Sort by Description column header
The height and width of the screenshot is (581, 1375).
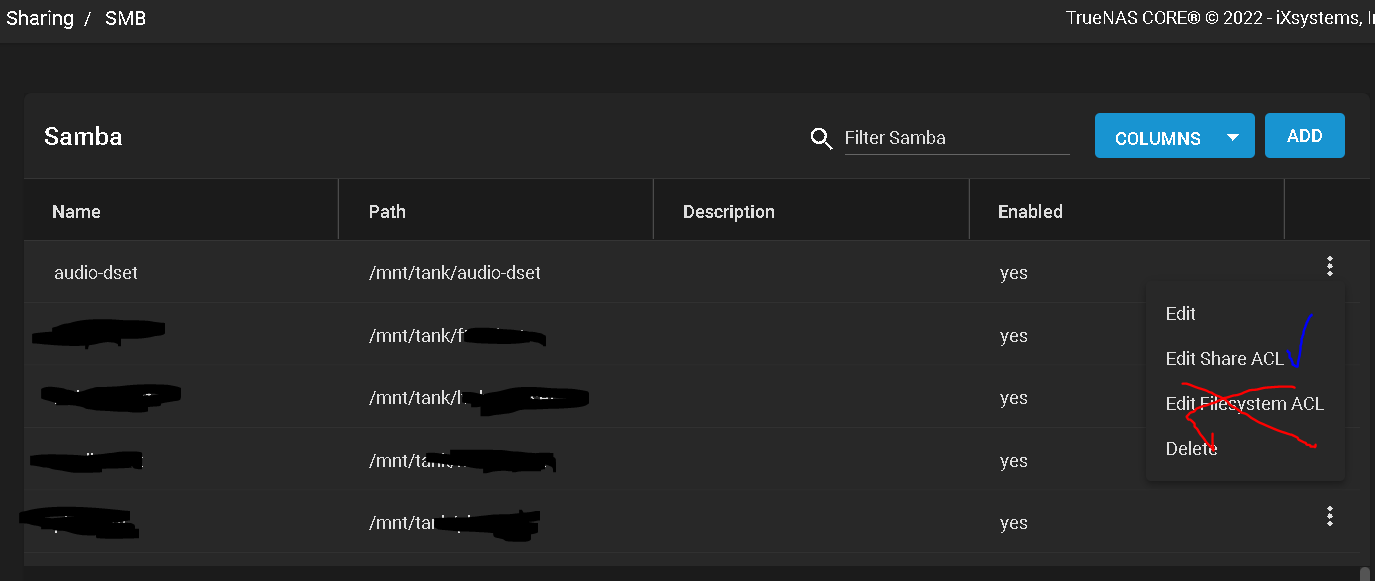pos(729,211)
